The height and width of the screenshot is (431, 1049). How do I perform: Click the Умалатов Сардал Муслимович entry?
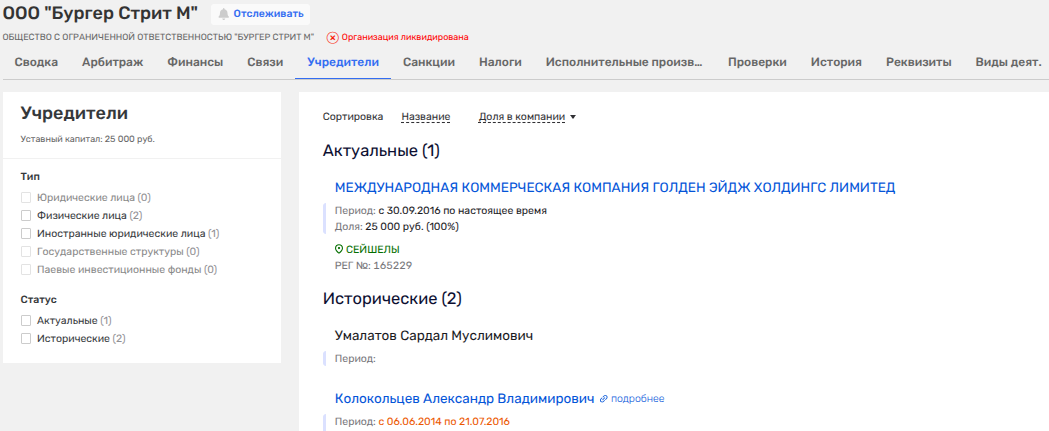(434, 335)
